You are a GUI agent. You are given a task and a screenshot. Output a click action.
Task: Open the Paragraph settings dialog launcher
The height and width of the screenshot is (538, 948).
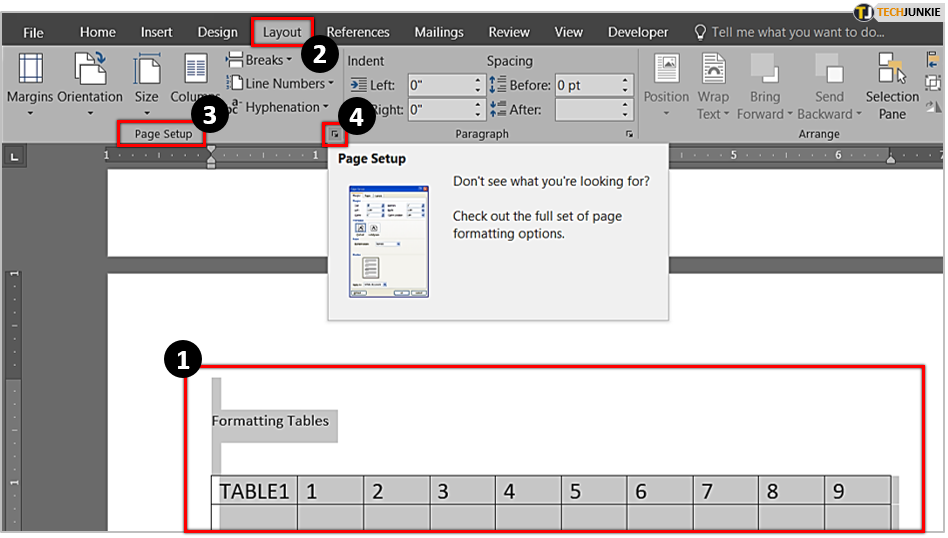[x=629, y=133]
